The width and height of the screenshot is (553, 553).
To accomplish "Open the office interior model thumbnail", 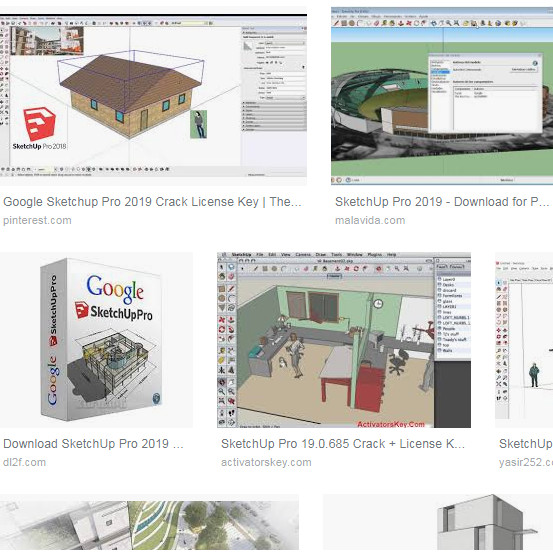I will (344, 340).
